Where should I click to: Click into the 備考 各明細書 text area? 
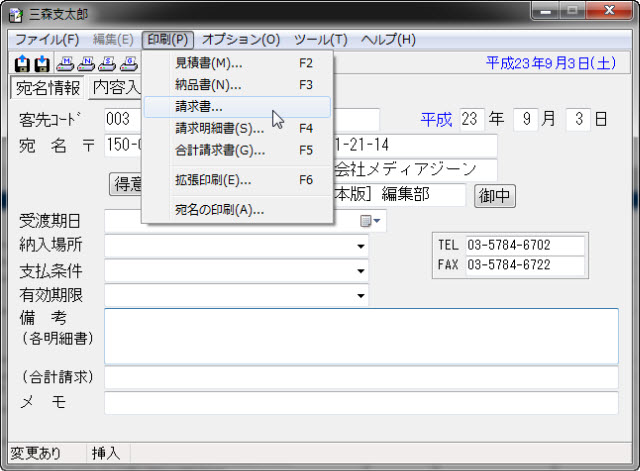coord(360,335)
